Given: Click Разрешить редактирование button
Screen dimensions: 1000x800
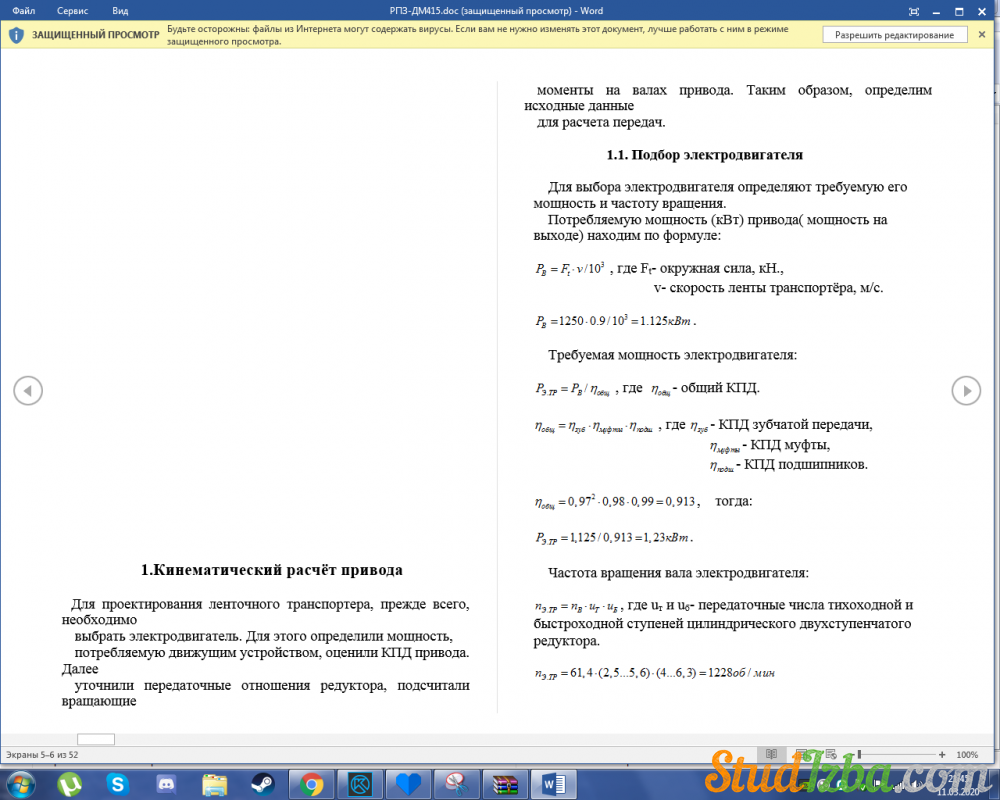Looking at the screenshot, I should [x=894, y=35].
